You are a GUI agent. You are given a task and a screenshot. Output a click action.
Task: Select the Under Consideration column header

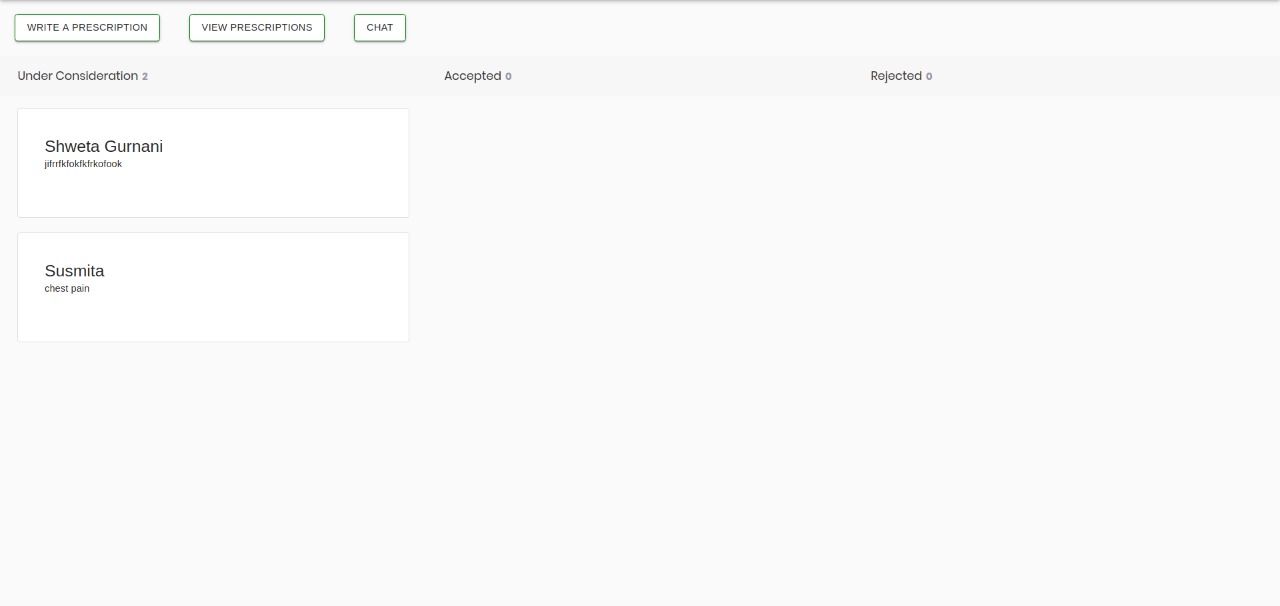pos(77,76)
